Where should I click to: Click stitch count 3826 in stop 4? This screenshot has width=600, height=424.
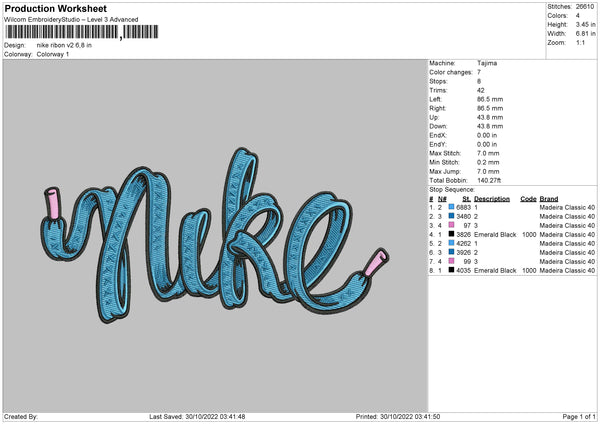(x=463, y=235)
